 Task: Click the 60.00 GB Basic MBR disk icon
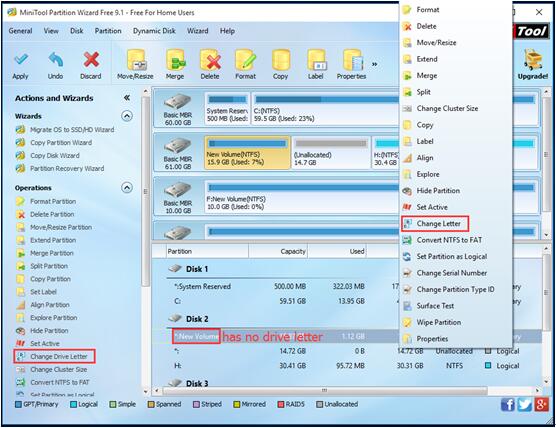(178, 102)
